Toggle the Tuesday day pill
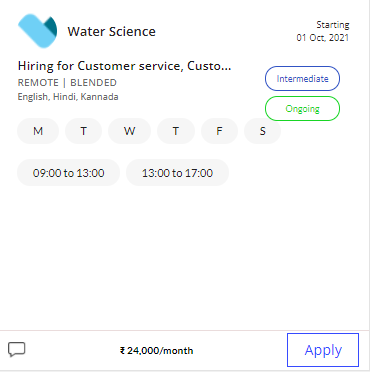The height and width of the screenshot is (372, 370). pos(83,131)
